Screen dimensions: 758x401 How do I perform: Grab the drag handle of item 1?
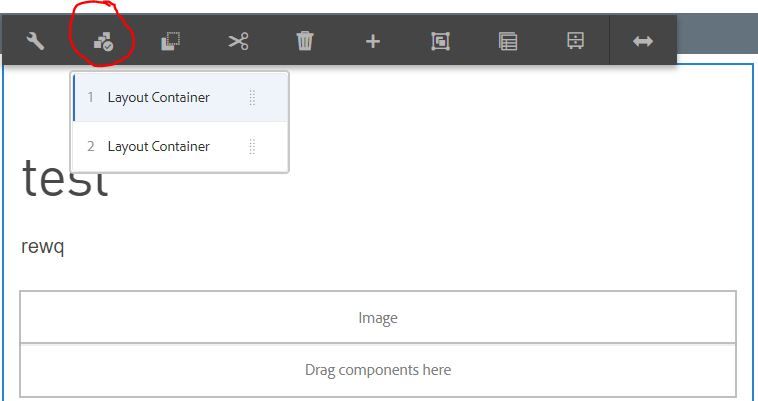252,98
